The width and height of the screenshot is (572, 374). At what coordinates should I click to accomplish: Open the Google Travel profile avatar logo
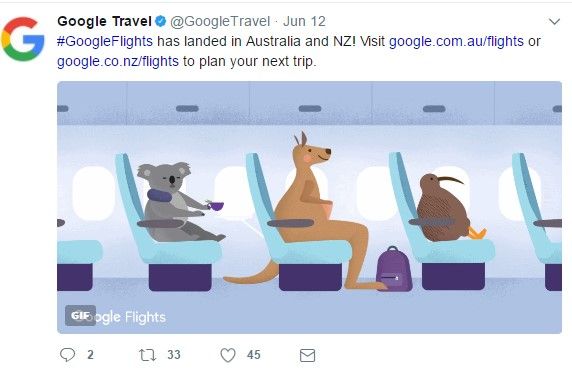click(x=23, y=39)
